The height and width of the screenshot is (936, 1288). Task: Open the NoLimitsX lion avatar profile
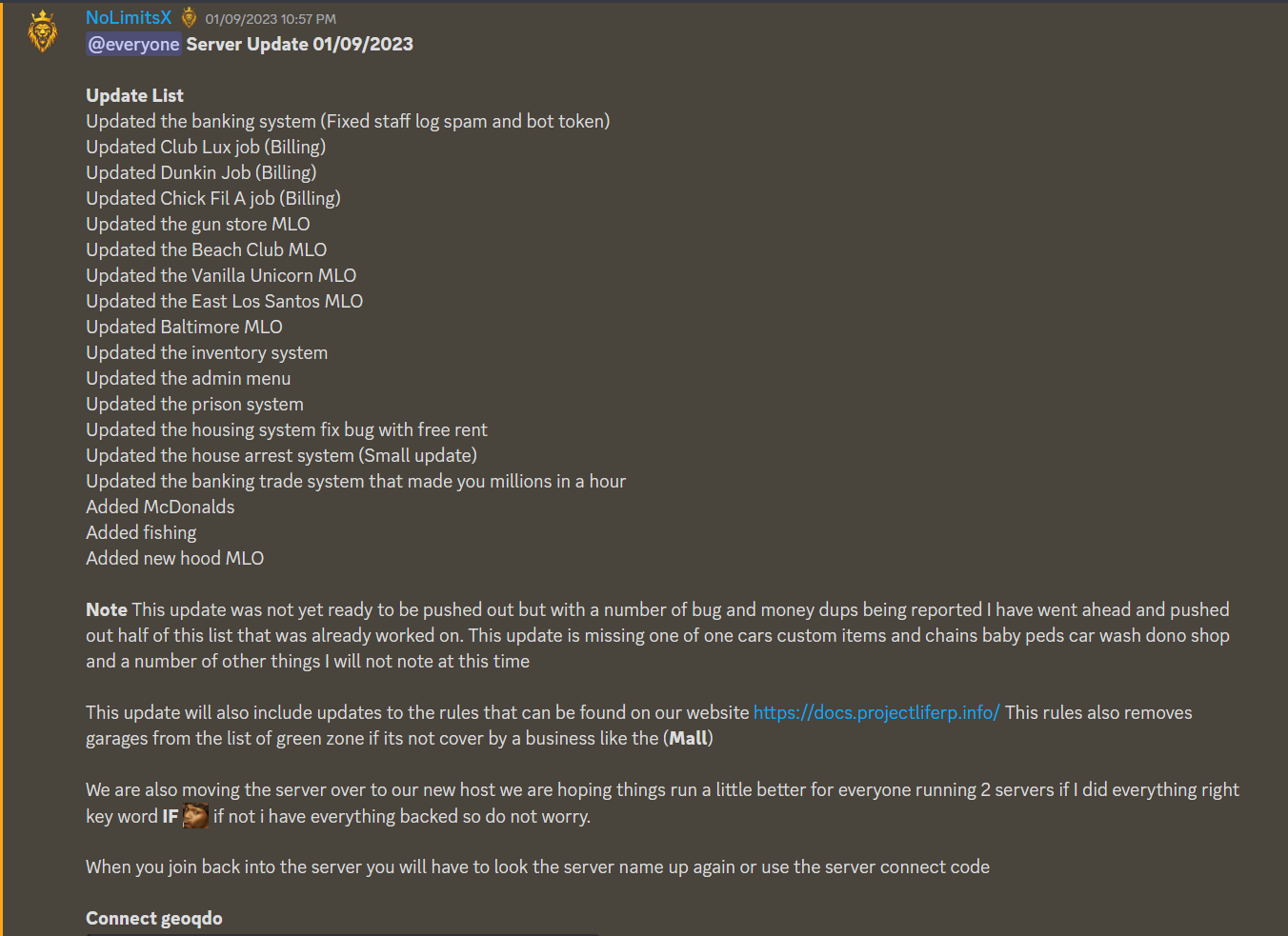(x=42, y=30)
